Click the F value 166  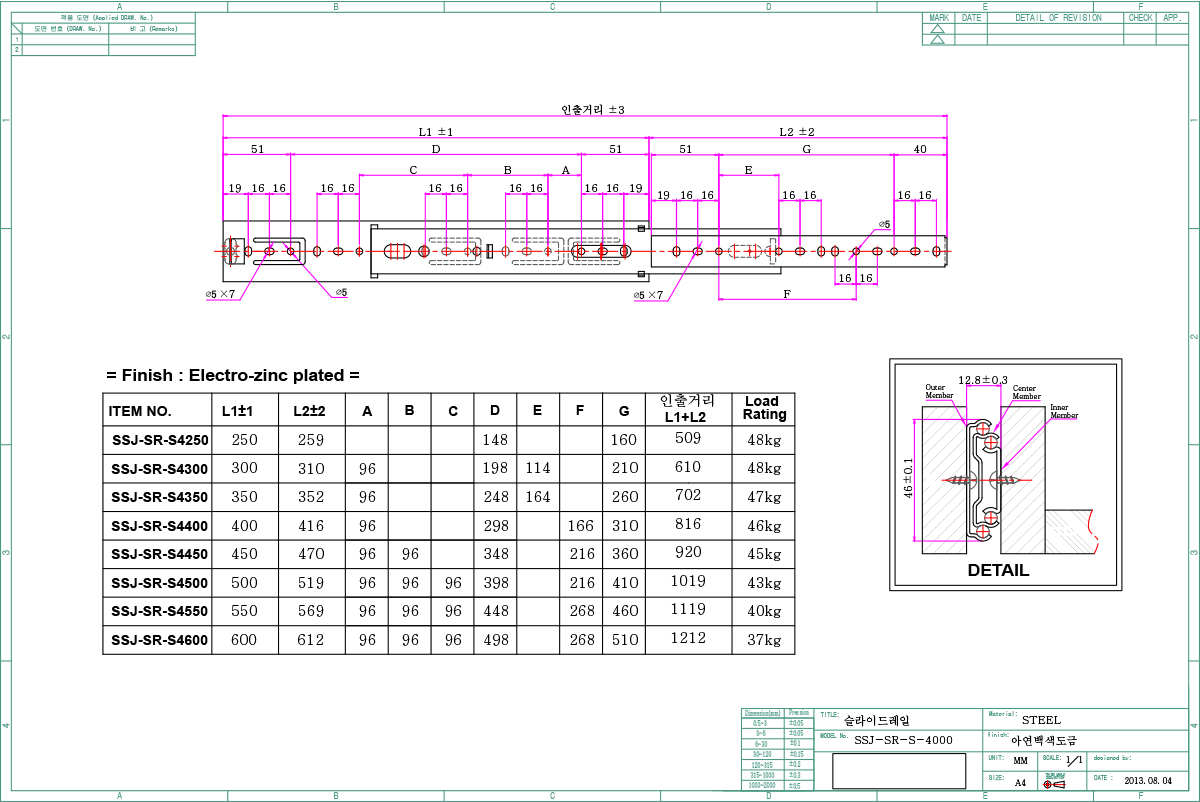pos(581,526)
